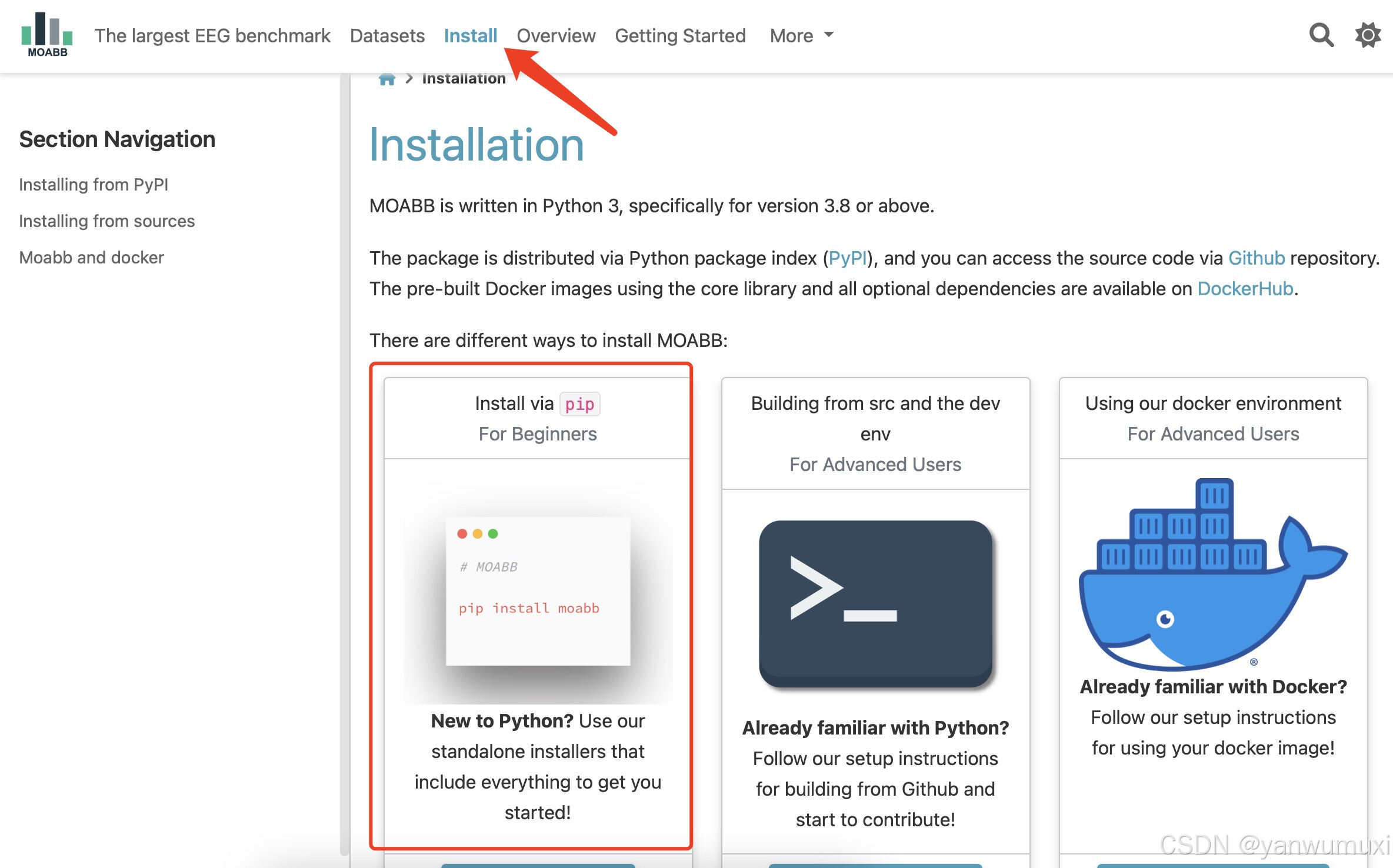1393x868 pixels.
Task: Click the terminal prompt image
Action: pyautogui.click(x=875, y=603)
